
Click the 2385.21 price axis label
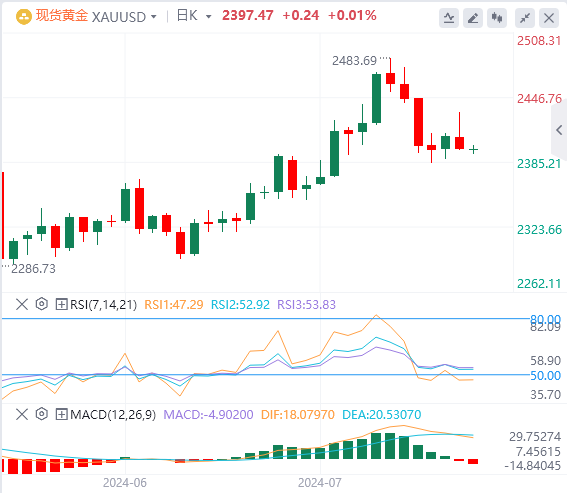point(539,163)
